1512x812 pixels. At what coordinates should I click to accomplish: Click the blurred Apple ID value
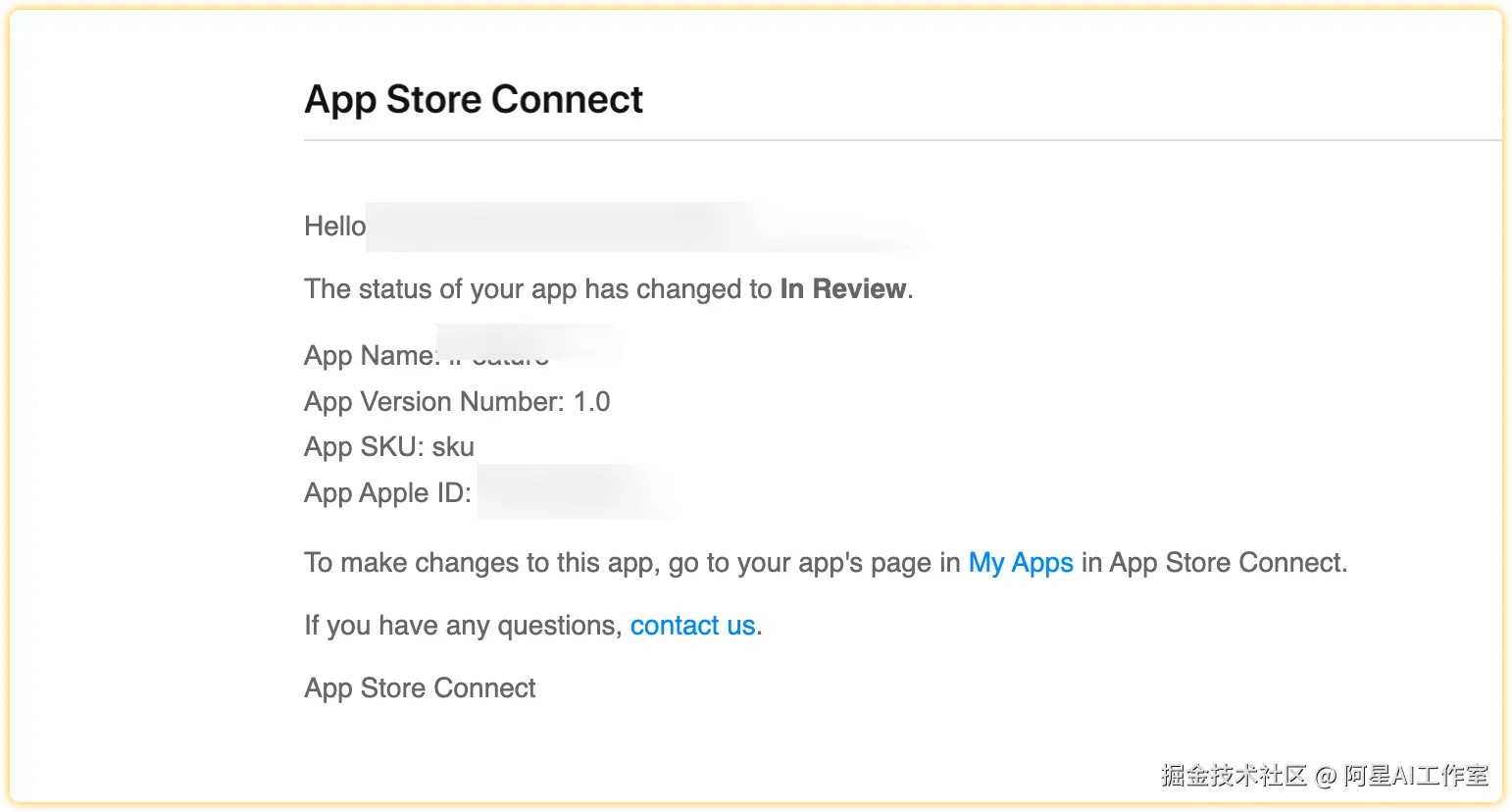click(x=574, y=491)
